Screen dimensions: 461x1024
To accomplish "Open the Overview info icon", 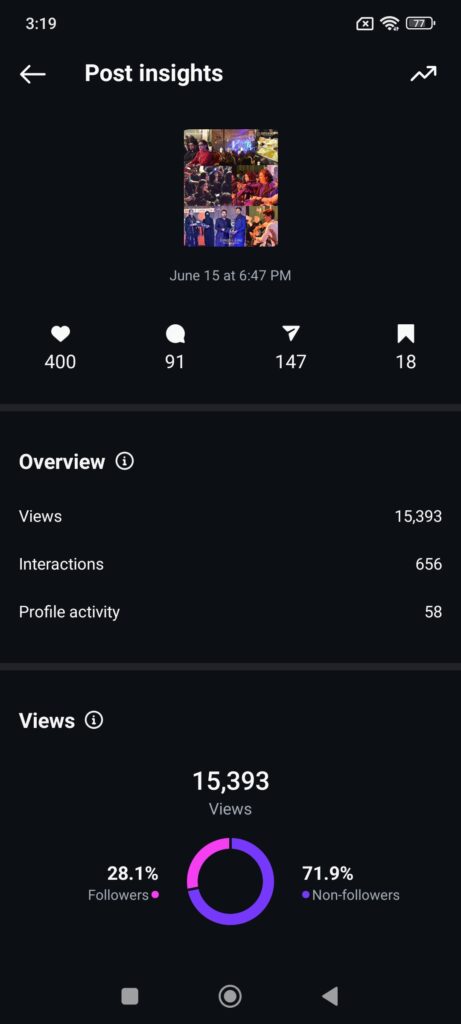I will pos(125,462).
